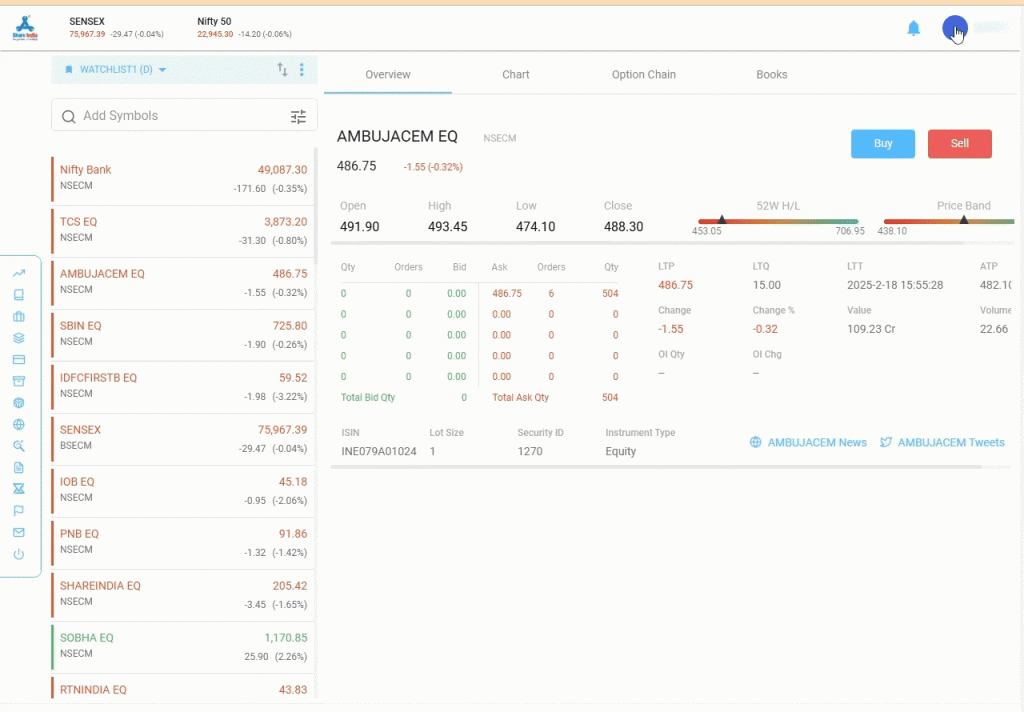Select IOB EQ in the watchlist
Screen dimensions: 1024x712
pyautogui.click(x=183, y=491)
